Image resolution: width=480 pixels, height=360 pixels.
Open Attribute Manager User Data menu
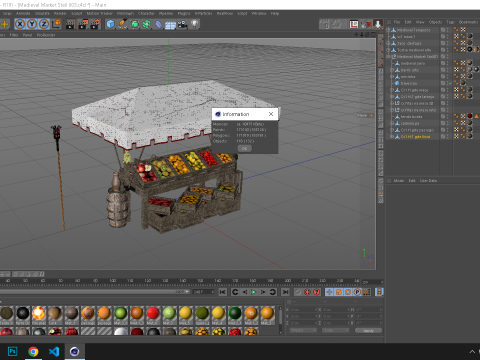coord(428,180)
